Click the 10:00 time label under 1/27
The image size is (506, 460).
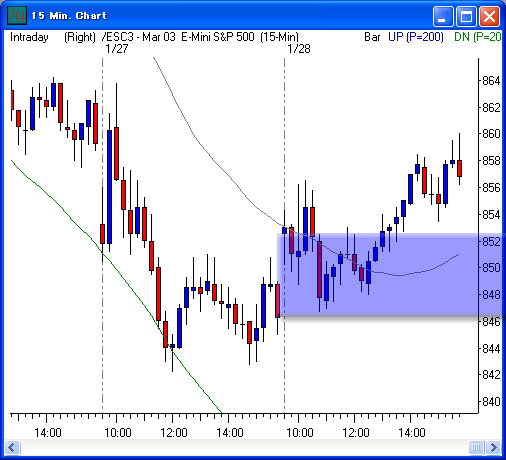click(x=118, y=433)
